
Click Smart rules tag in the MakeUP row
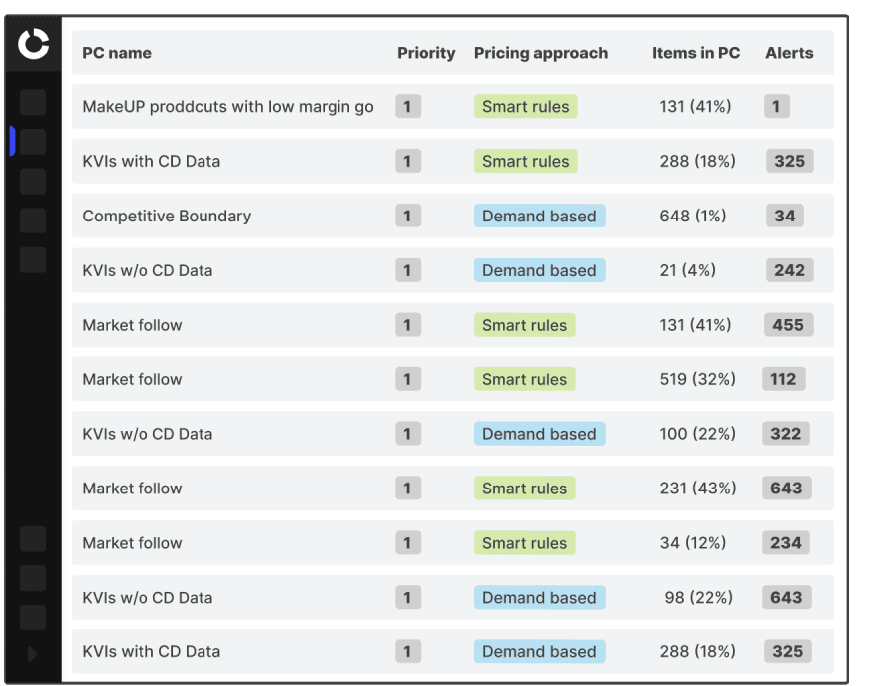[525, 107]
